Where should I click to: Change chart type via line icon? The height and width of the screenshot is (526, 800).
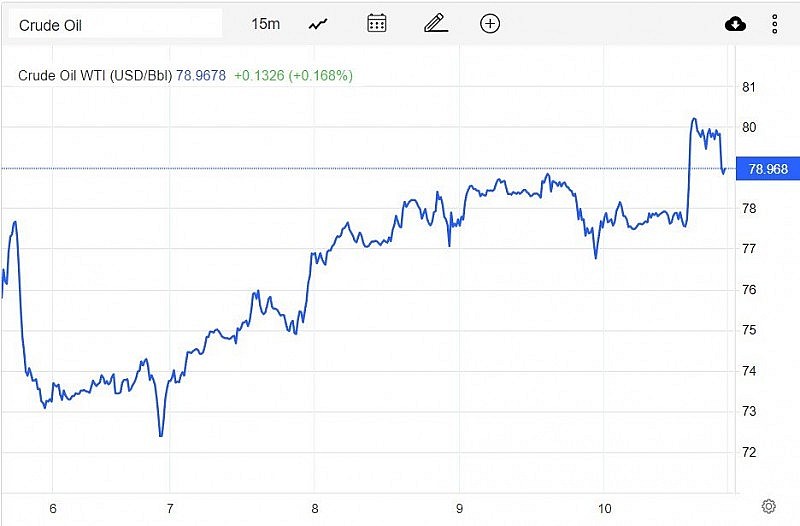pyautogui.click(x=320, y=24)
